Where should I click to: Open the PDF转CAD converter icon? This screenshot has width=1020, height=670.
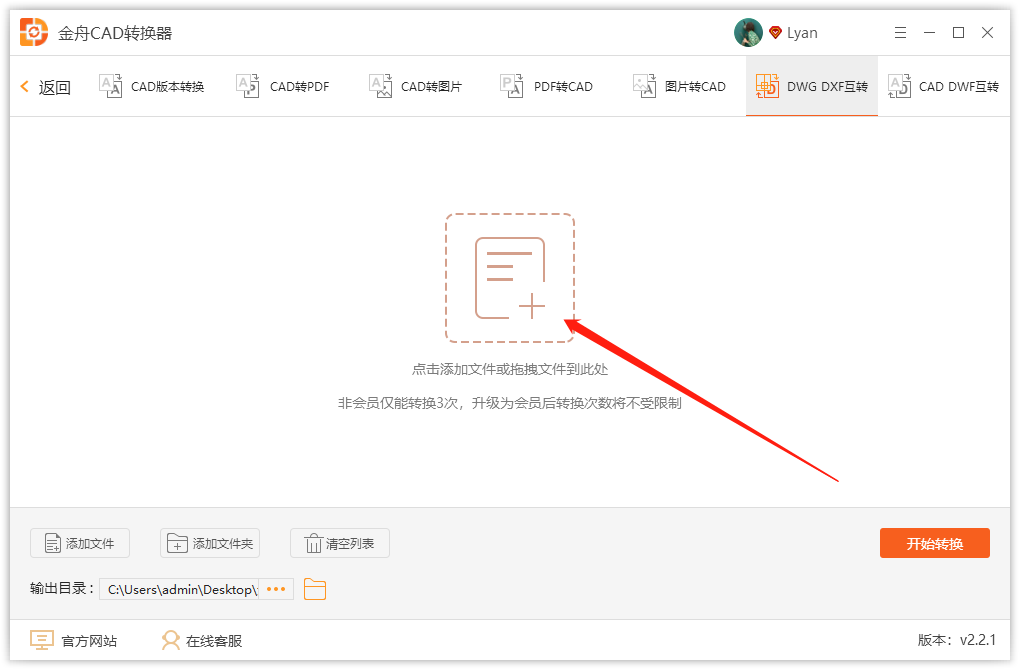pyautogui.click(x=511, y=86)
